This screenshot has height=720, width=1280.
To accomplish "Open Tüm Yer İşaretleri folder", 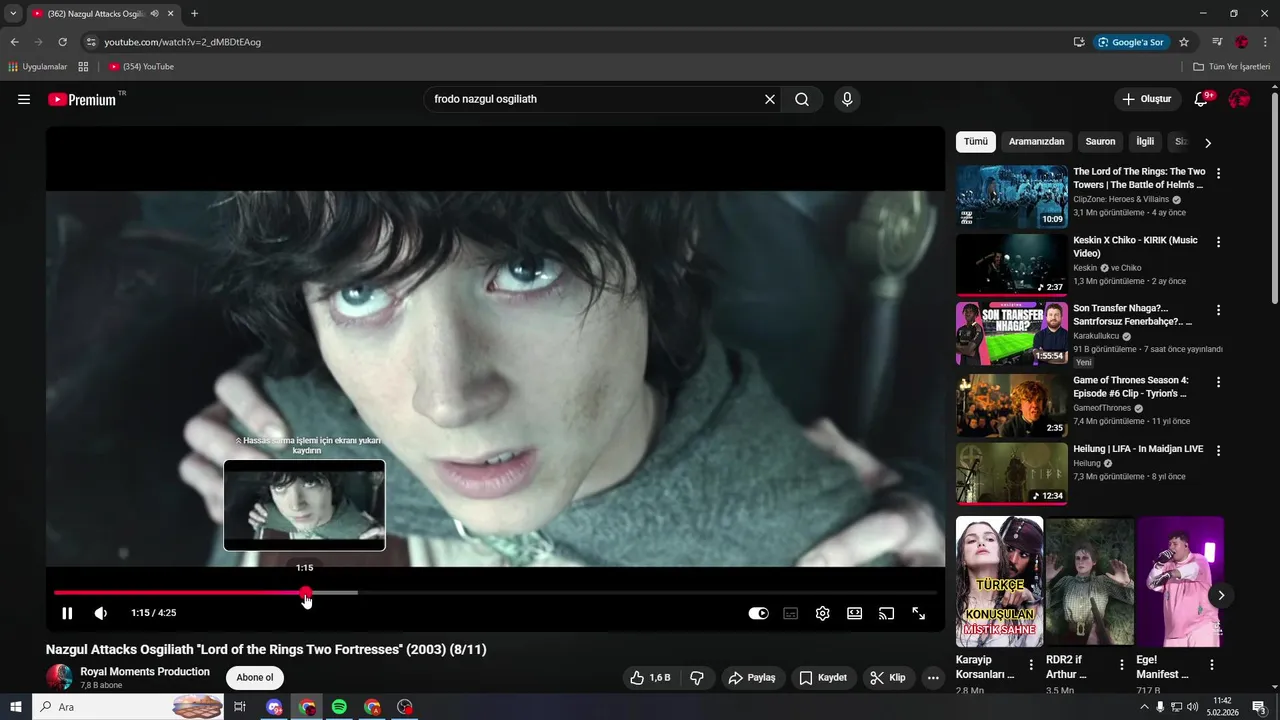I will [1232, 67].
